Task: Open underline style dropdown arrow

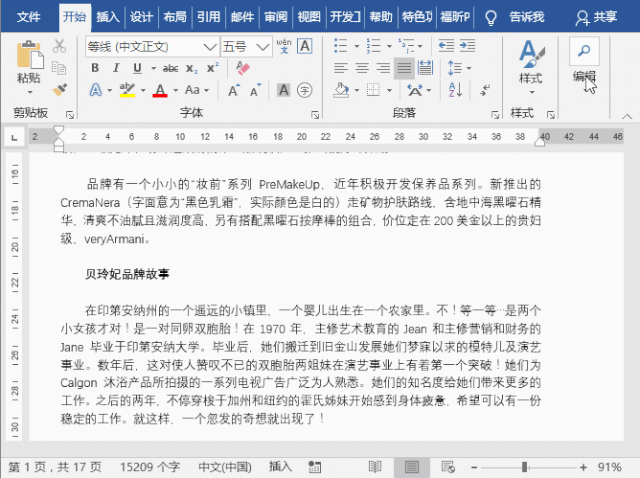Action: [x=153, y=68]
